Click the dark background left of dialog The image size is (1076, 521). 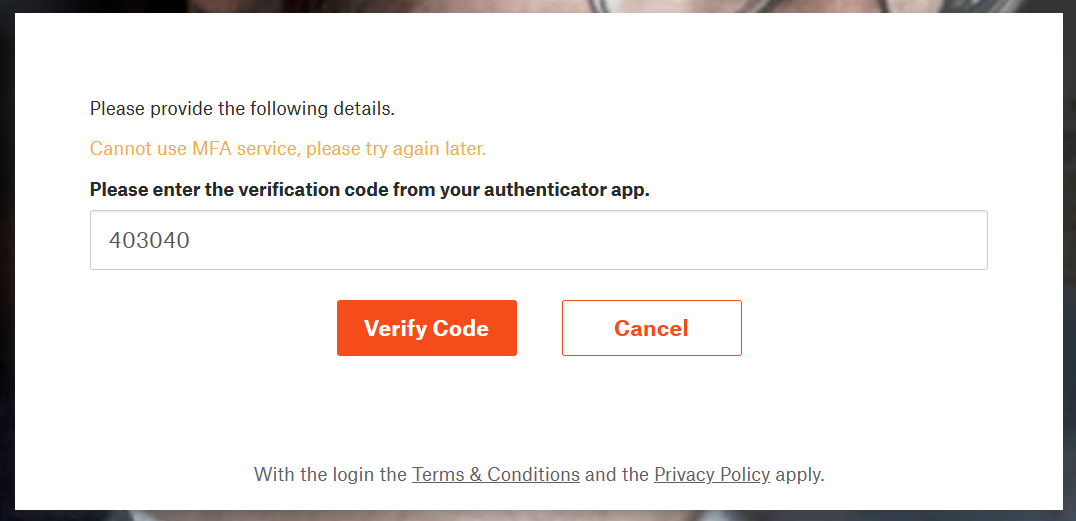coord(7,261)
